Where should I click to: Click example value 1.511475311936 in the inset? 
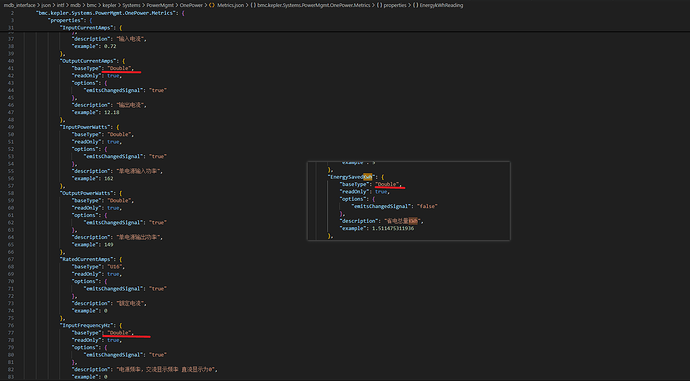(393, 228)
